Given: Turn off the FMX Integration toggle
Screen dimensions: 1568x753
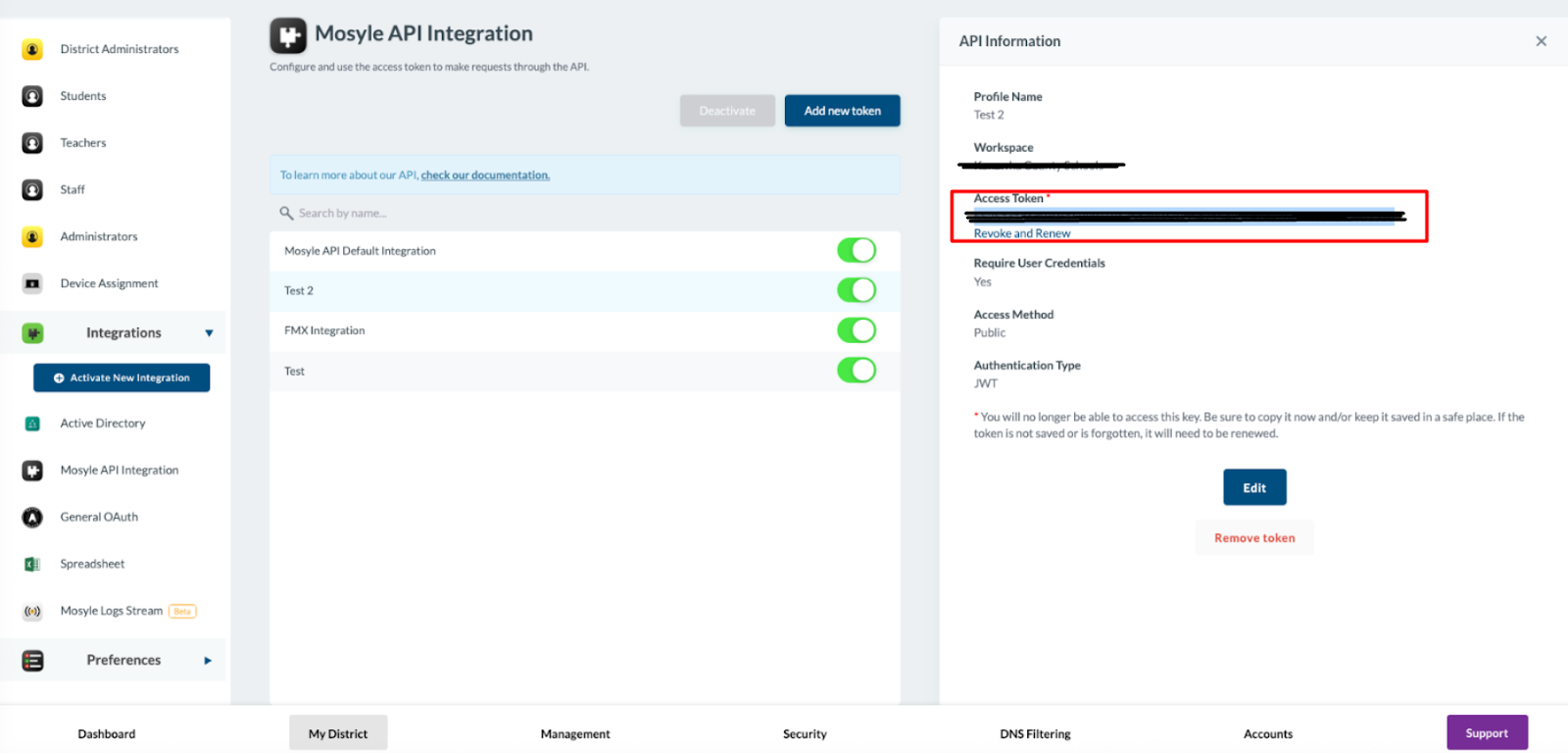Looking at the screenshot, I should pos(857,330).
